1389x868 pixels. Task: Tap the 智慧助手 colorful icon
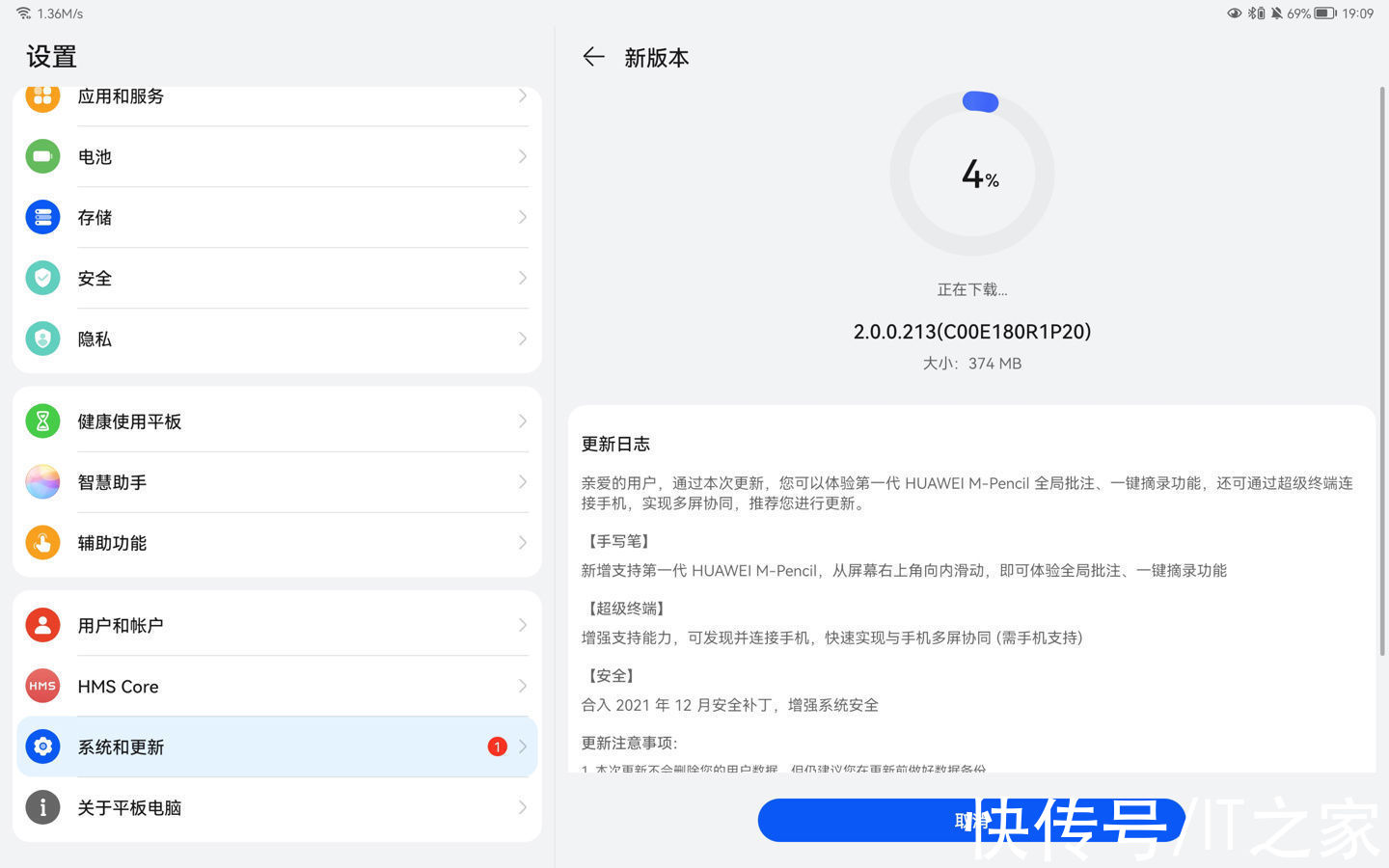coord(42,482)
